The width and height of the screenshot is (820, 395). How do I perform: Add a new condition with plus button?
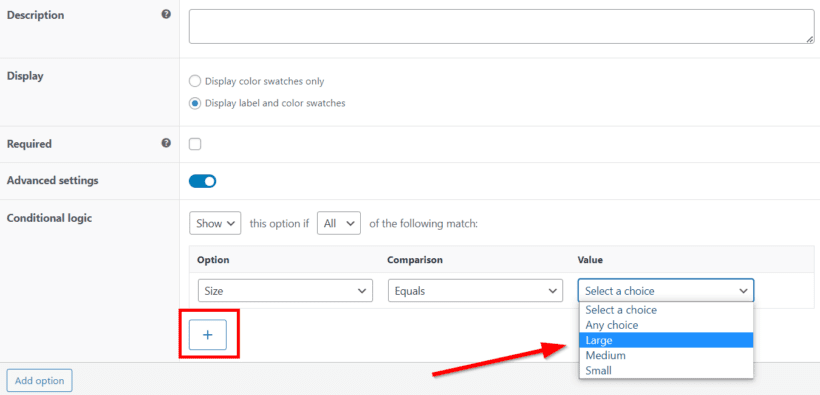click(208, 334)
